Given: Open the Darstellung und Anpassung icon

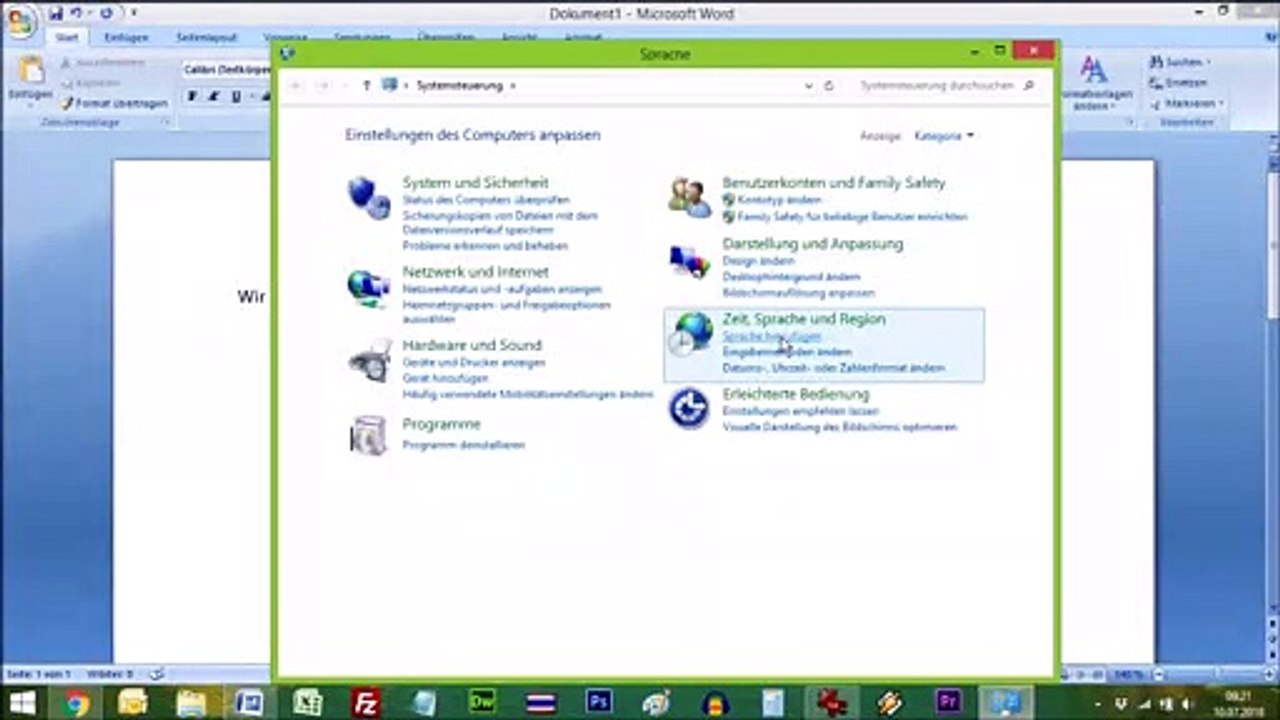Looking at the screenshot, I should 689,262.
